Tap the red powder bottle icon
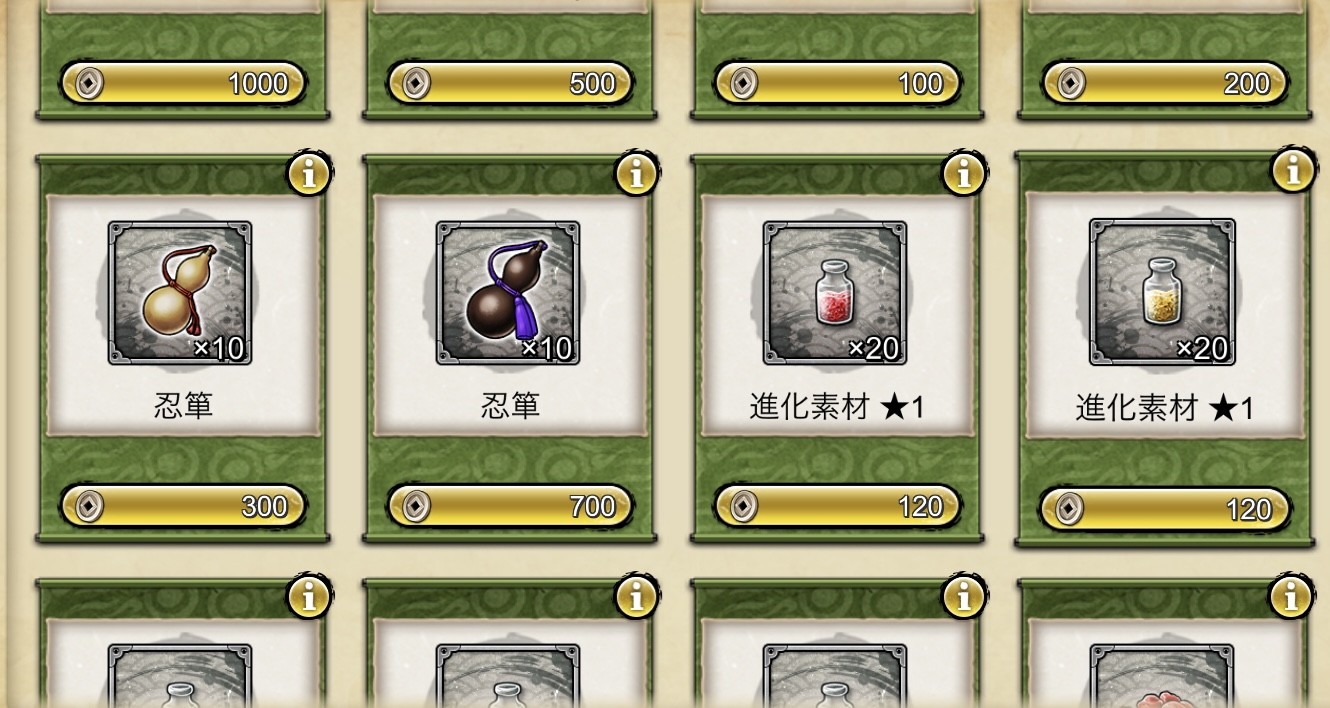 (835, 292)
